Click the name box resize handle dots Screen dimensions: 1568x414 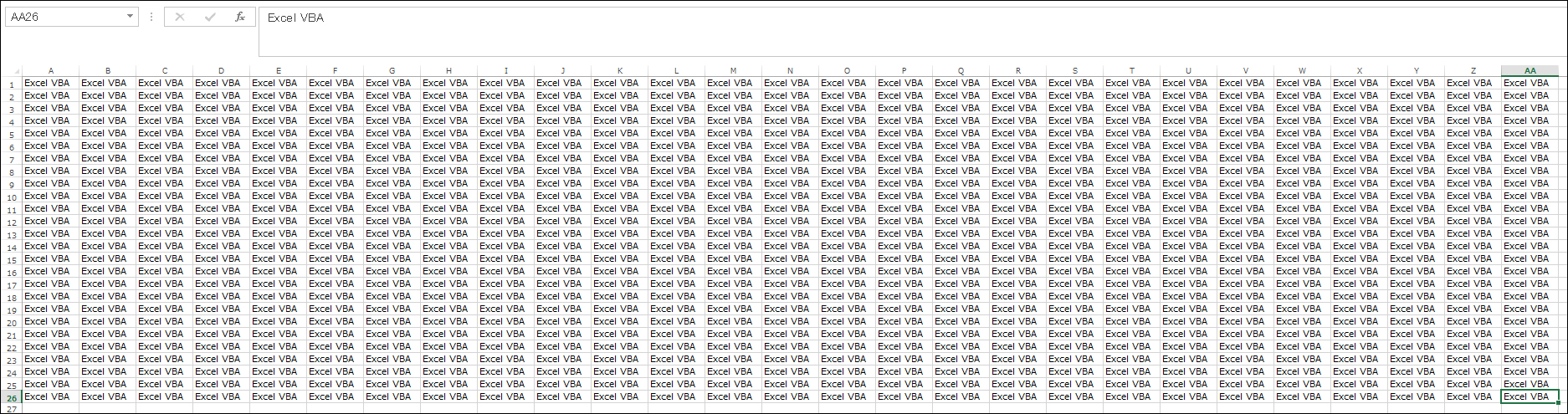coord(151,18)
